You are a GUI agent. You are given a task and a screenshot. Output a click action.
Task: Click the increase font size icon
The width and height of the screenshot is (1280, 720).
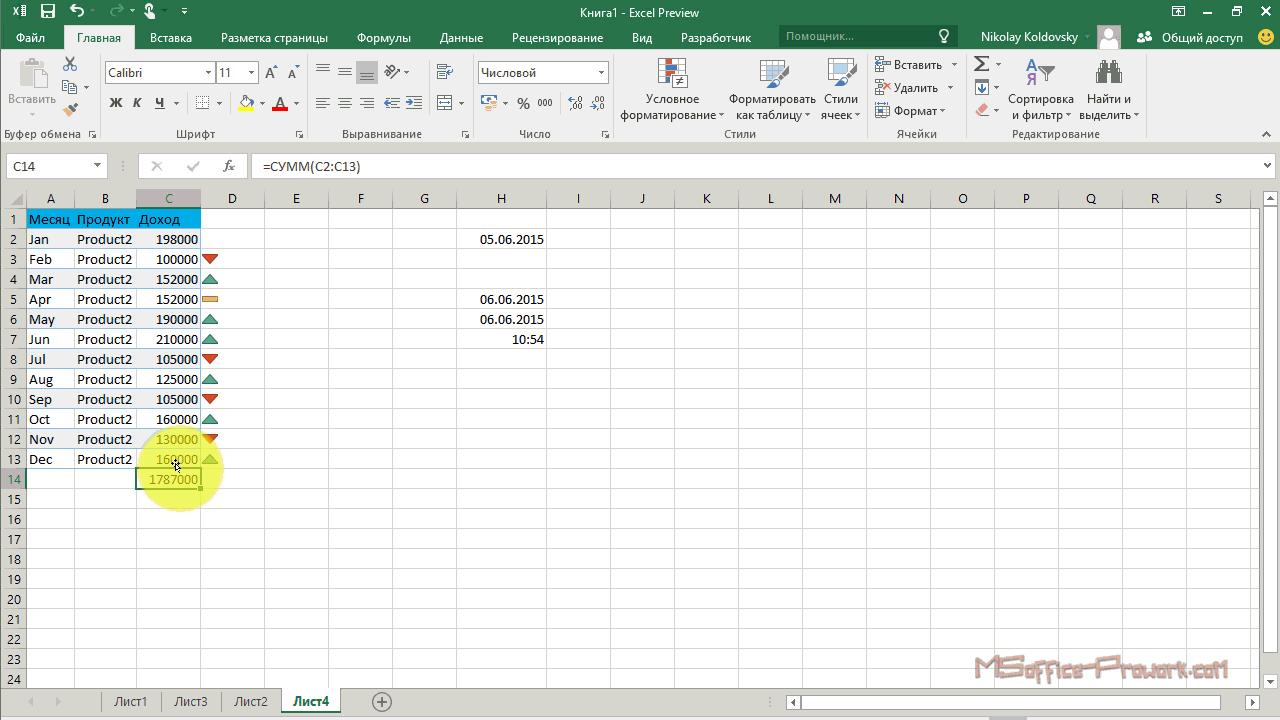pos(271,73)
